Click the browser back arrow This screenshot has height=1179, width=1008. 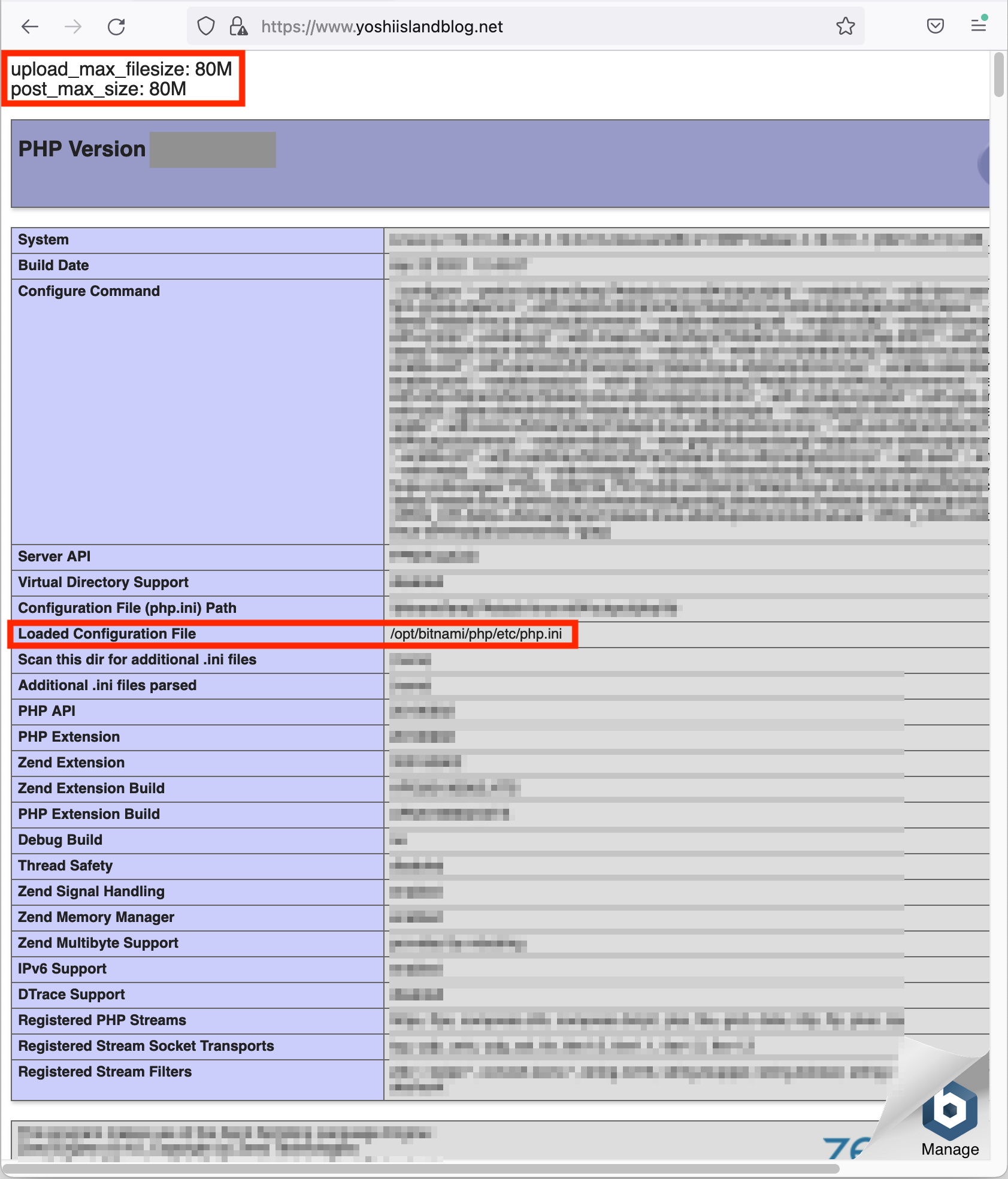(x=29, y=26)
